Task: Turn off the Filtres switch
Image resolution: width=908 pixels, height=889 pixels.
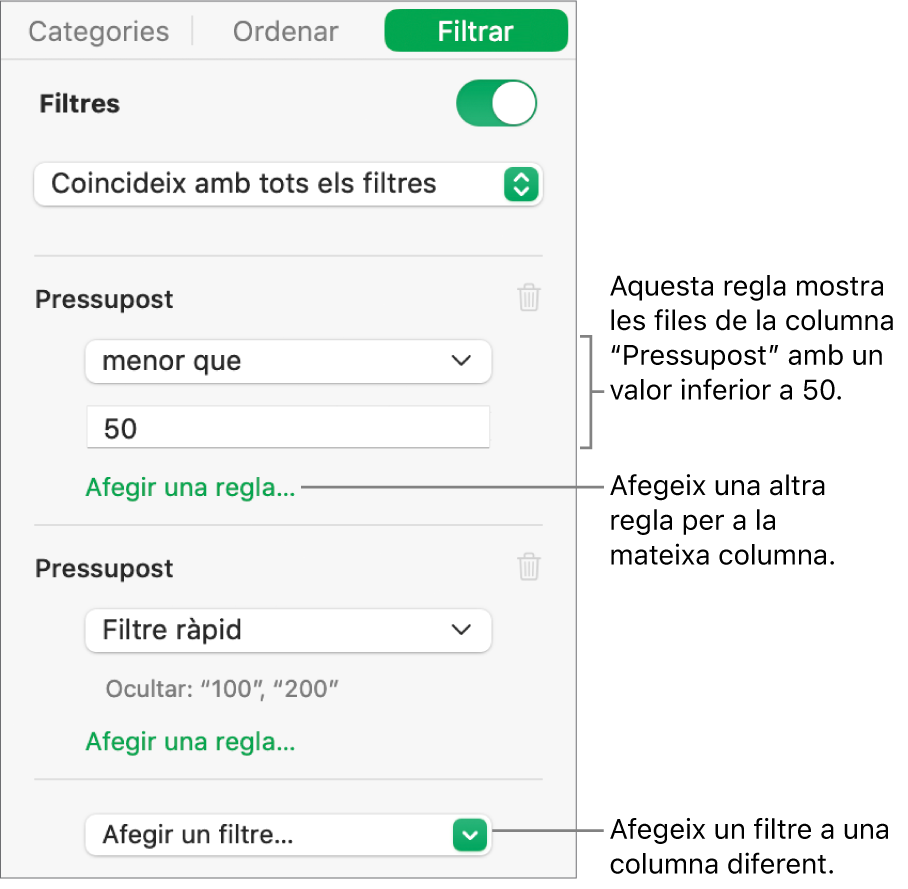Action: click(x=496, y=103)
